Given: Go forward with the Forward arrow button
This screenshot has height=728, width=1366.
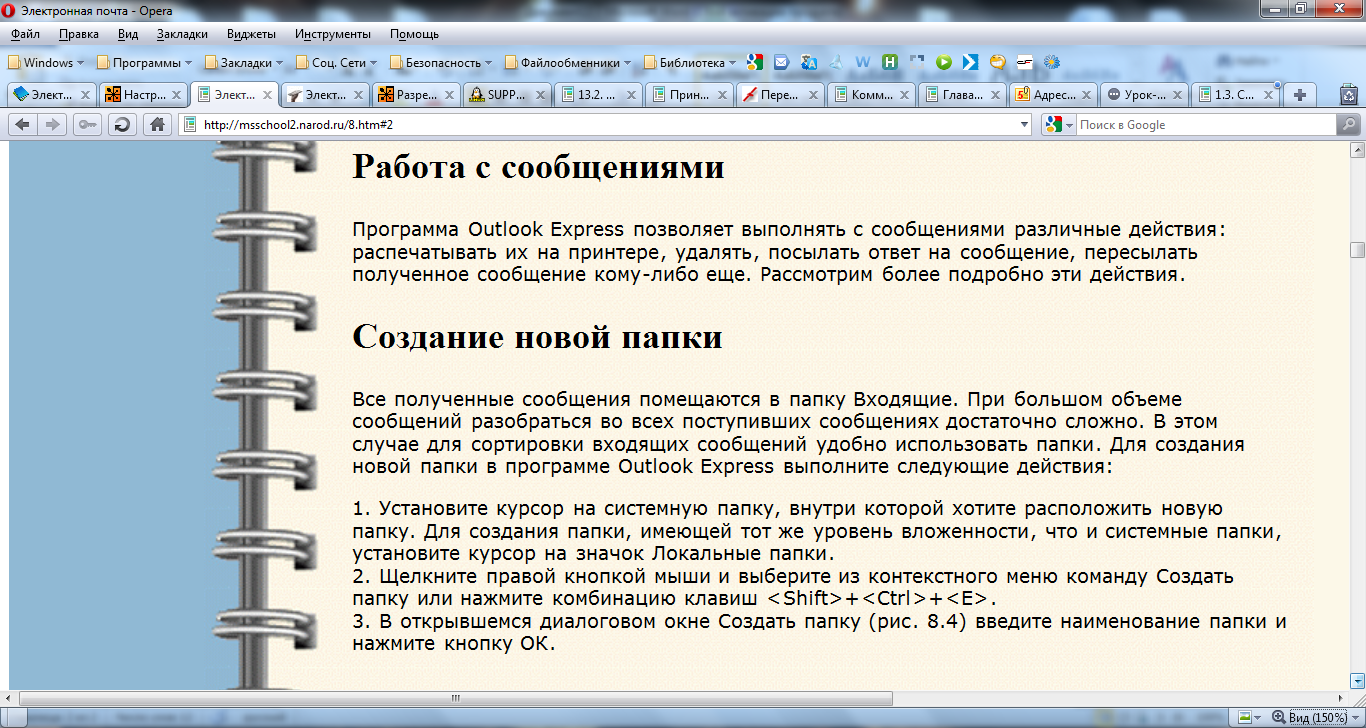Looking at the screenshot, I should (x=53, y=124).
